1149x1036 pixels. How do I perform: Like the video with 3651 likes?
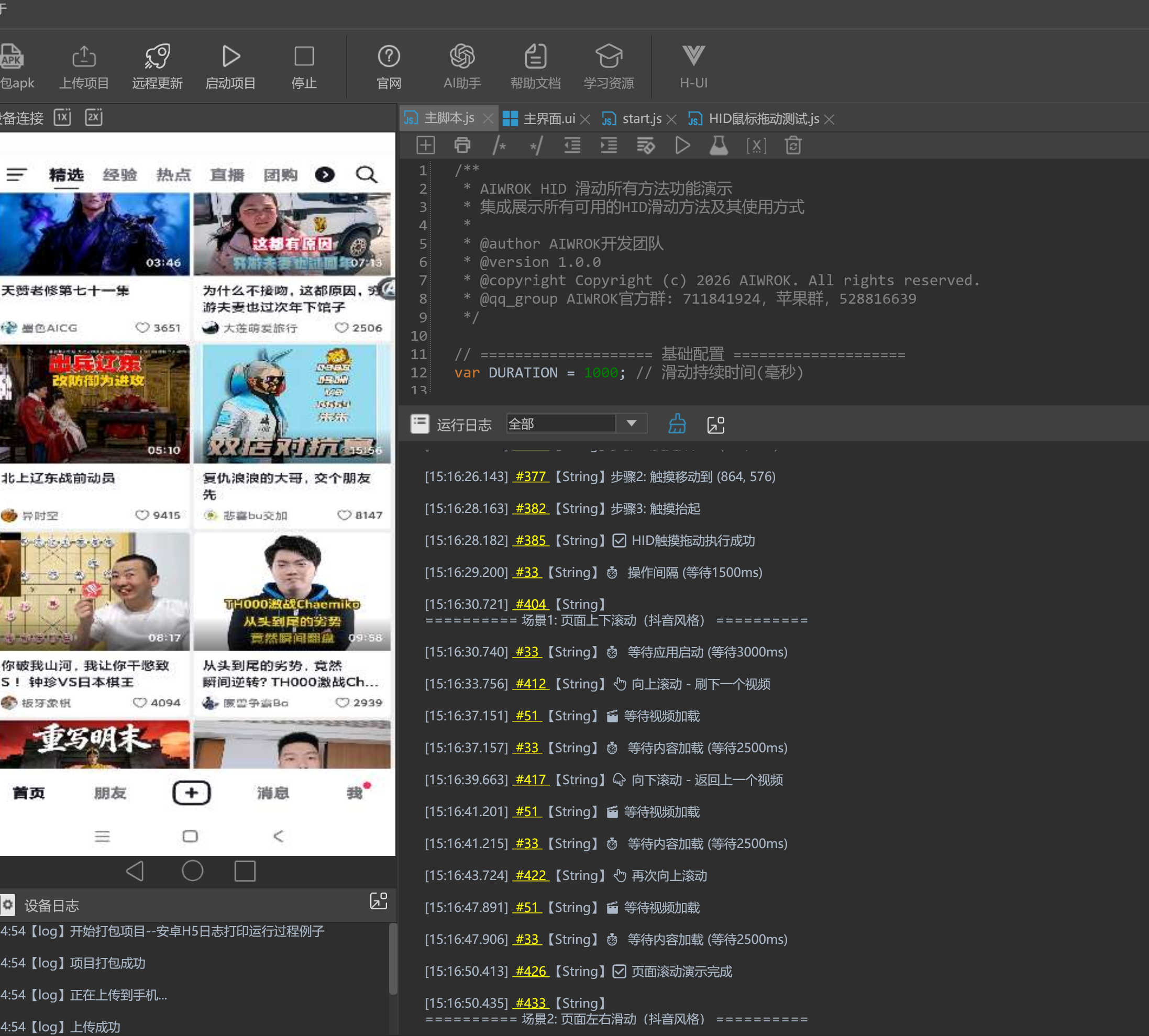coord(142,328)
